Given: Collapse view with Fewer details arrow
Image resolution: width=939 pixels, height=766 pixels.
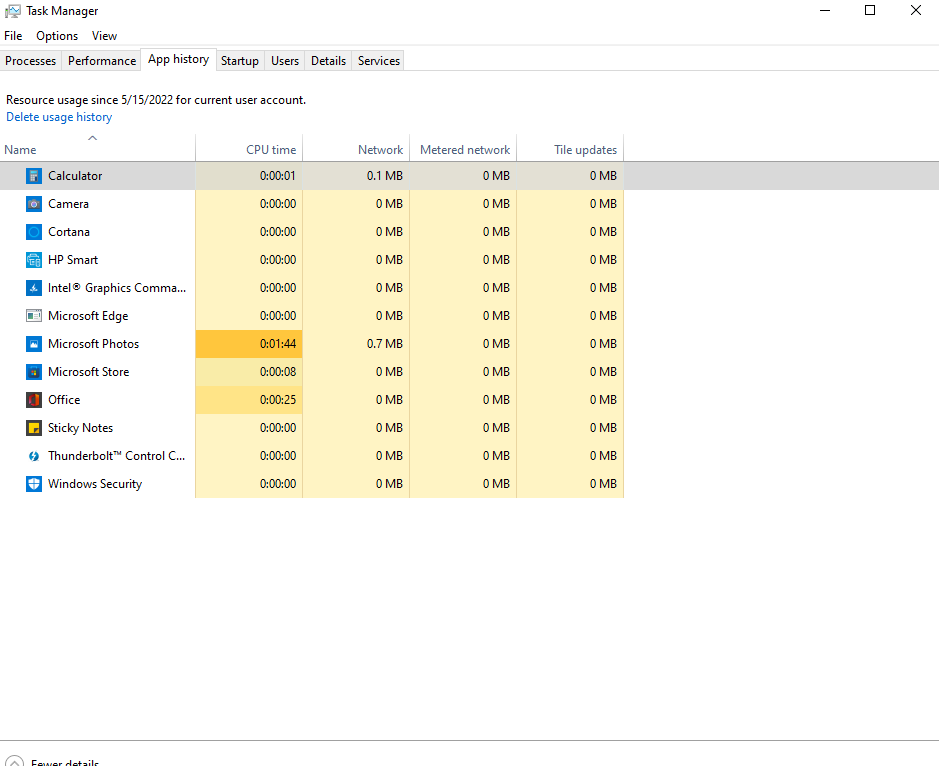Looking at the screenshot, I should coord(14,761).
